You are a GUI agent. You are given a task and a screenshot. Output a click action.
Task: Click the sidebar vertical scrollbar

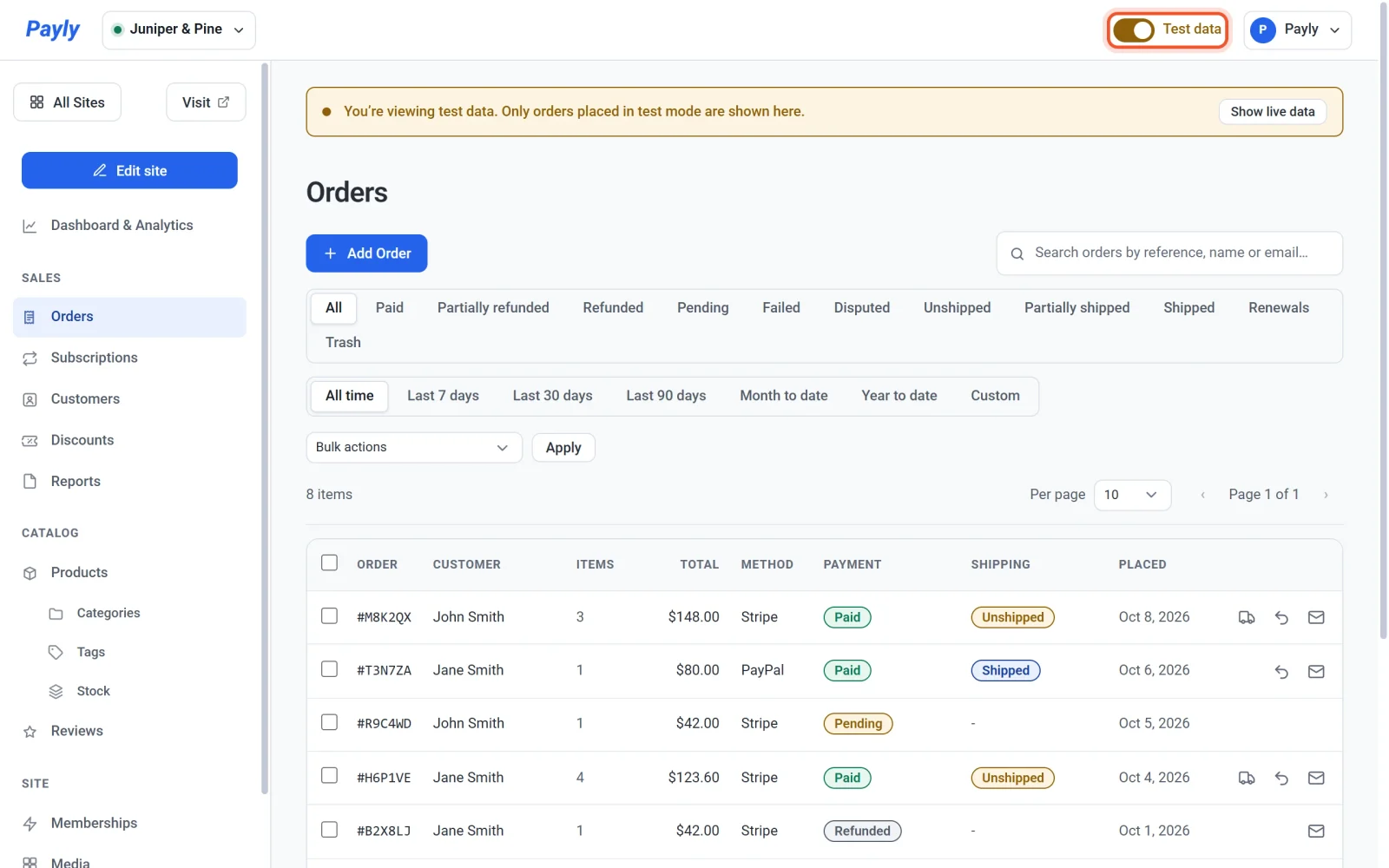(x=265, y=428)
